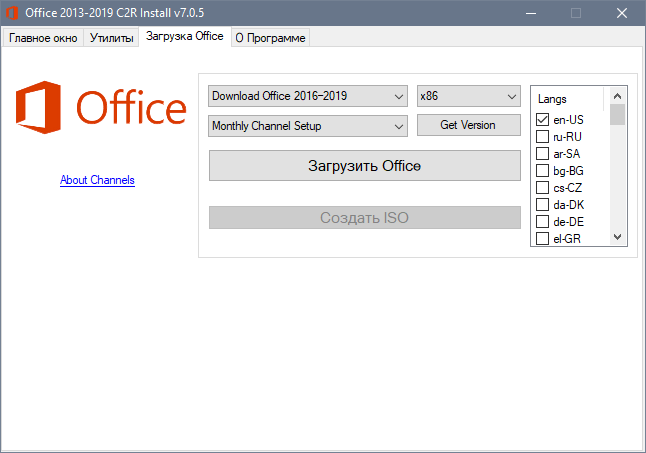Open the About Channels link
Image resolution: width=646 pixels, height=453 pixels.
click(97, 180)
